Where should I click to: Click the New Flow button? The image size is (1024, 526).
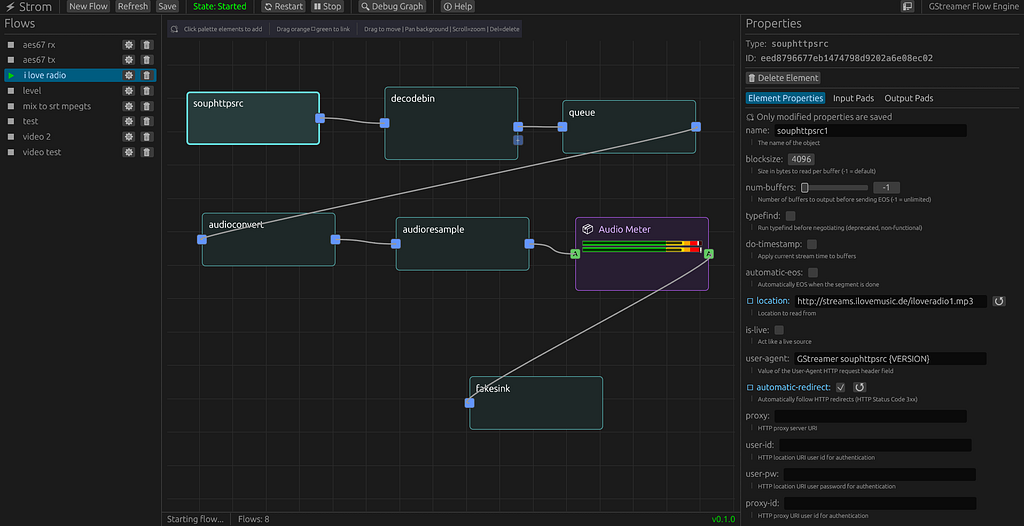pyautogui.click(x=88, y=7)
